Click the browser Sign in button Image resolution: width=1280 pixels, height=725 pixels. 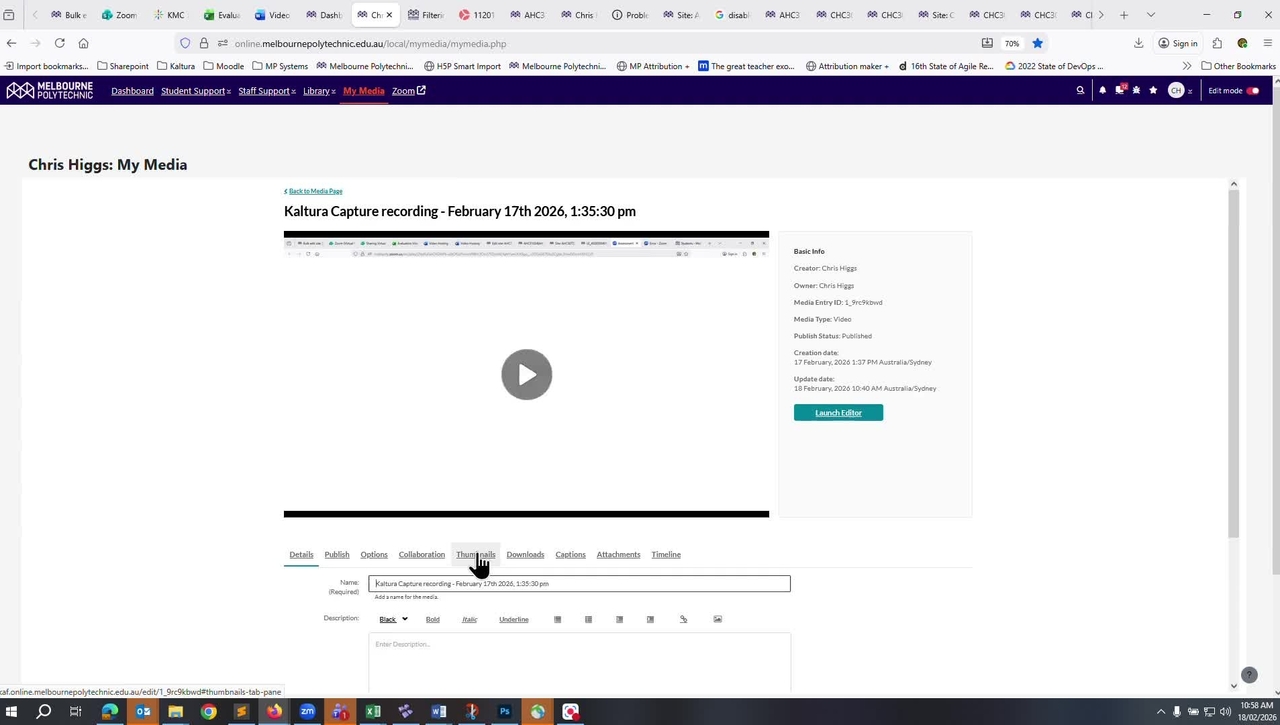pyautogui.click(x=1178, y=43)
